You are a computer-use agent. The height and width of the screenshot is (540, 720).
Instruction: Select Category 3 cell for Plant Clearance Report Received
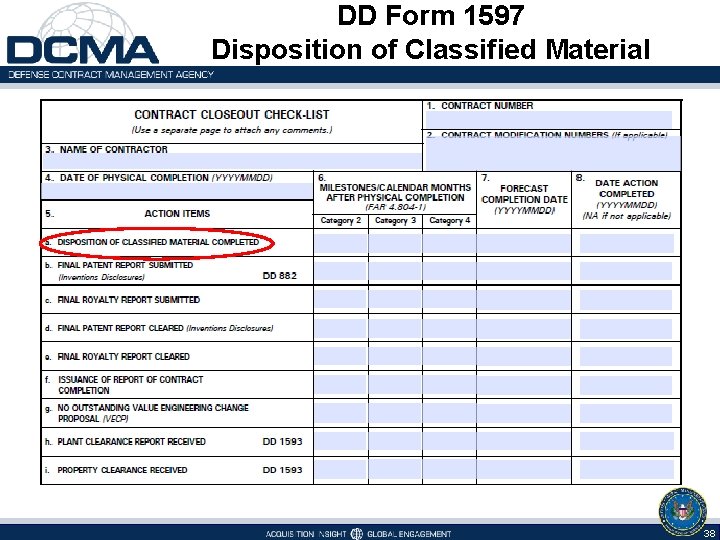pyautogui.click(x=395, y=442)
